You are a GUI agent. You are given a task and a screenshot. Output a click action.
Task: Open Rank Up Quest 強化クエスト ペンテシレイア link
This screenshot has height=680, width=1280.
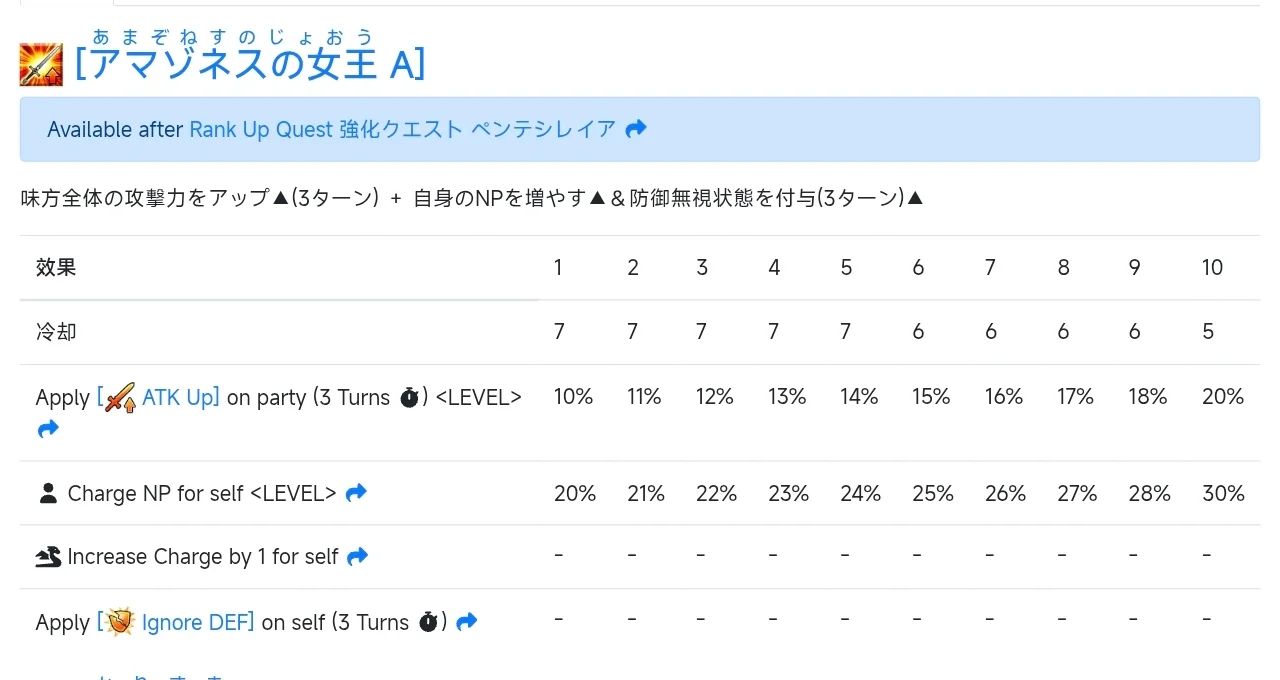pos(402,129)
